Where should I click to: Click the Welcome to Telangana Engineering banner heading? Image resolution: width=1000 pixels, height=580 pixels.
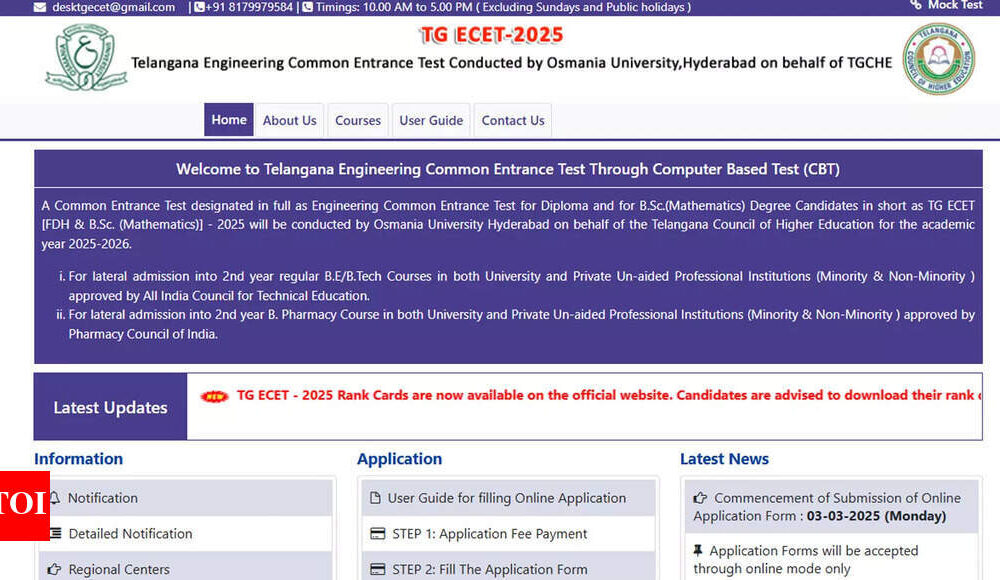(508, 169)
